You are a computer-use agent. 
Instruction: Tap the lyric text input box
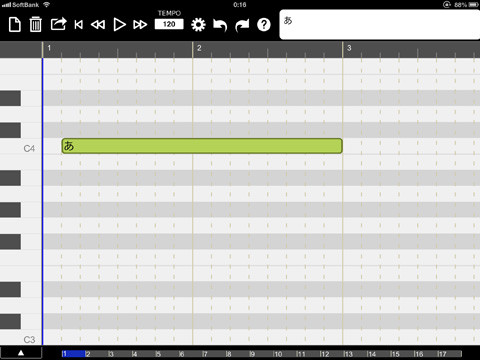tap(380, 25)
